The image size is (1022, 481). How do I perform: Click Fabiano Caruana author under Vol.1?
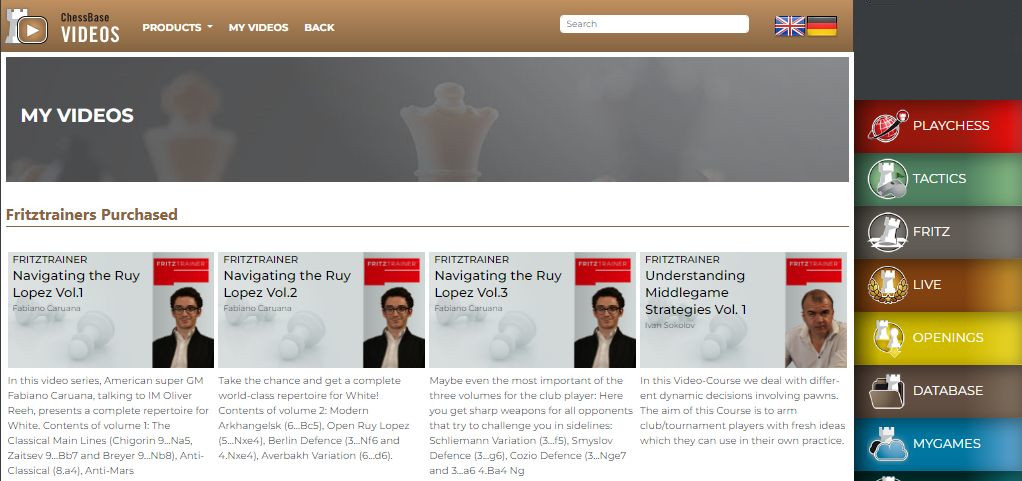(46, 308)
